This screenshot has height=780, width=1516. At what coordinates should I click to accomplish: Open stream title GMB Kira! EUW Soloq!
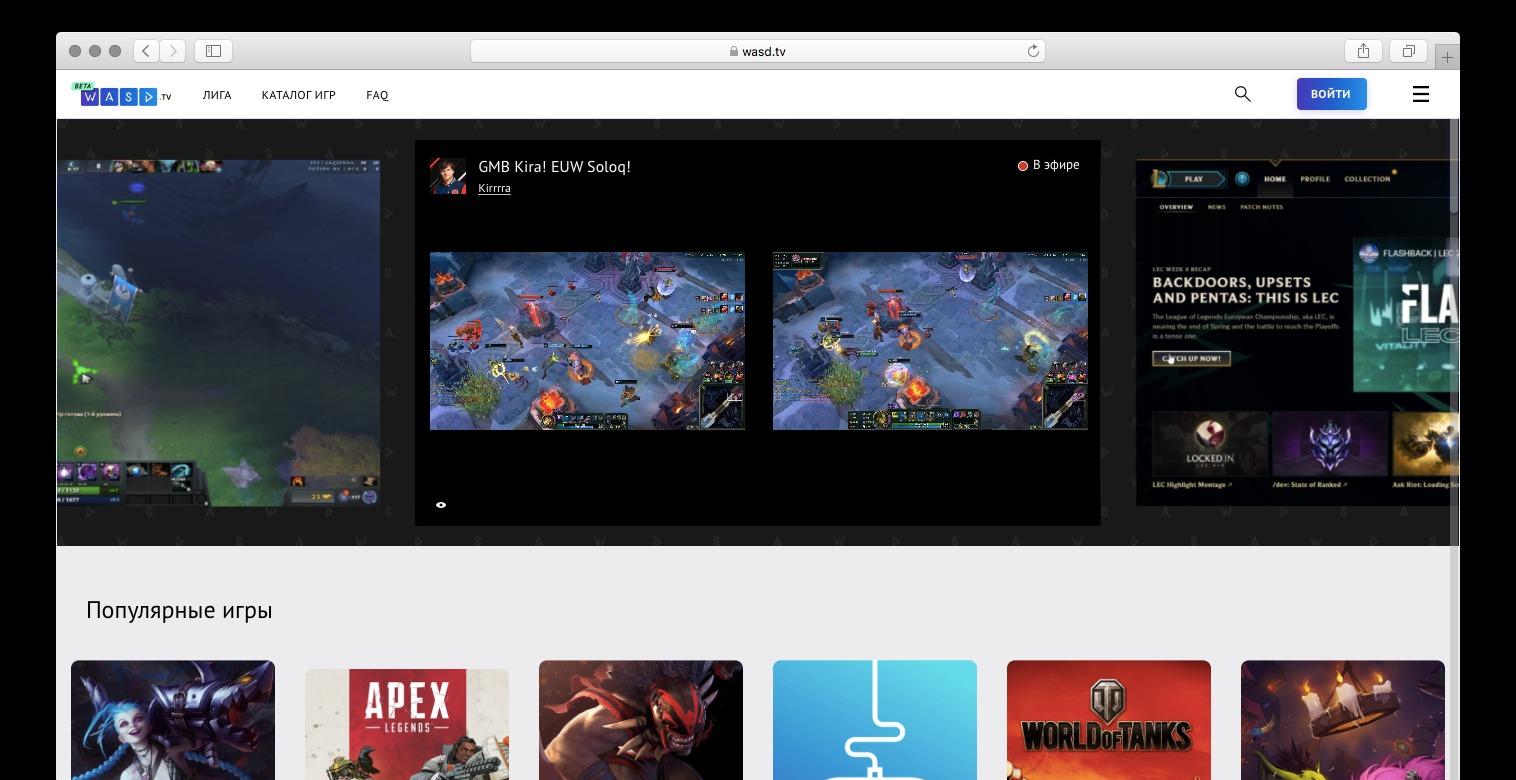tap(554, 167)
